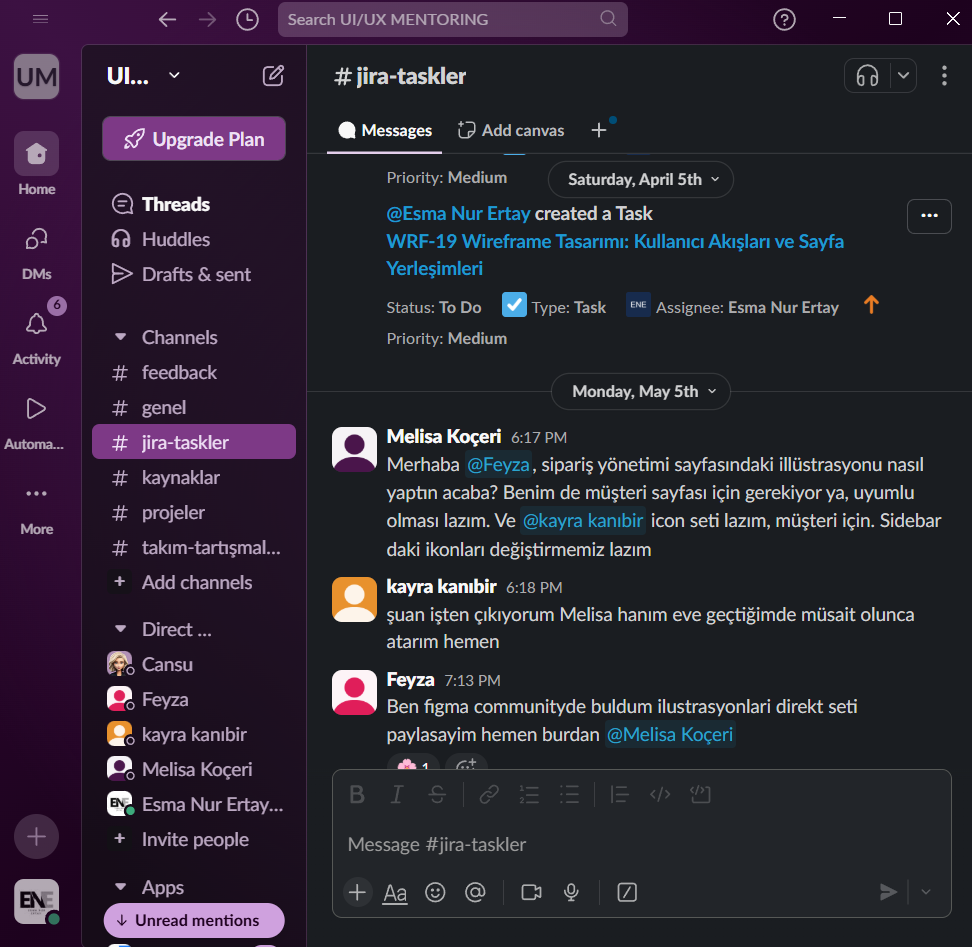Open the mention someone icon

[x=475, y=892]
